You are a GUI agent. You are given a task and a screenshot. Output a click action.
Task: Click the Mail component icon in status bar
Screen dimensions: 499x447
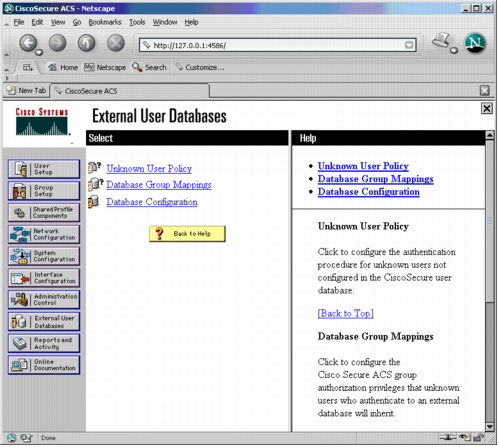point(26,439)
